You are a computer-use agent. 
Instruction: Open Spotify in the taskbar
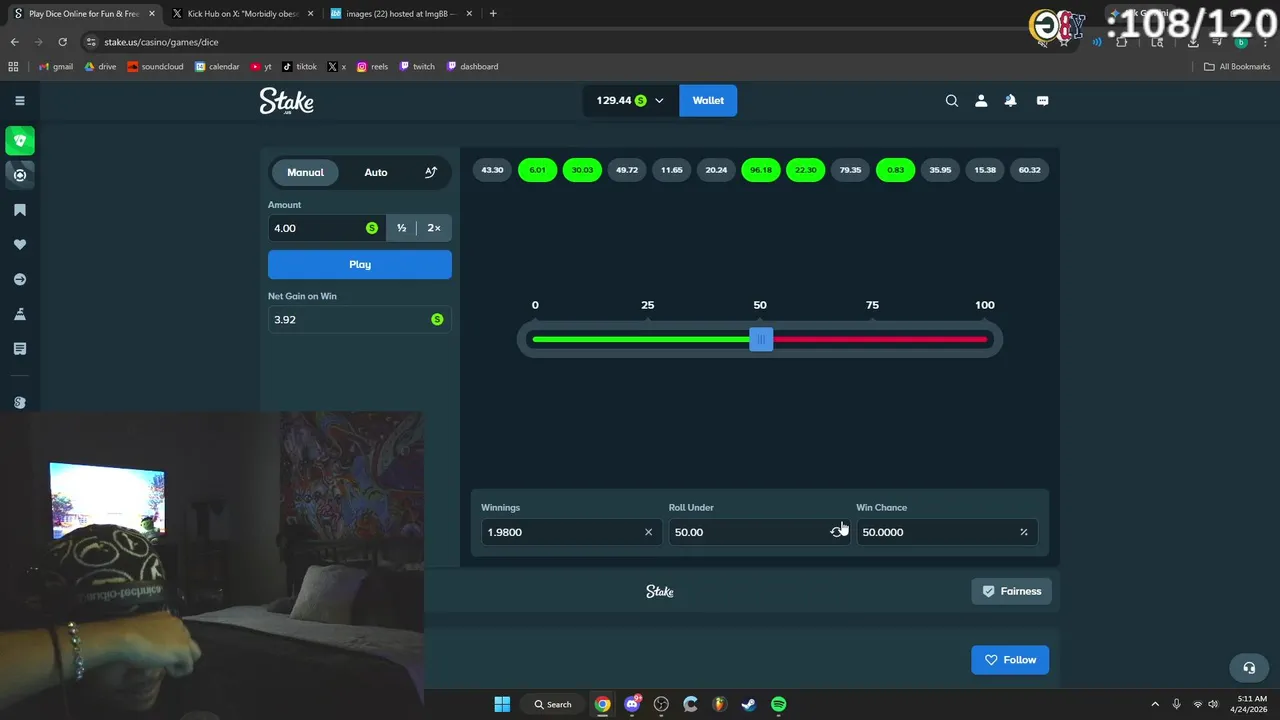pyautogui.click(x=778, y=704)
